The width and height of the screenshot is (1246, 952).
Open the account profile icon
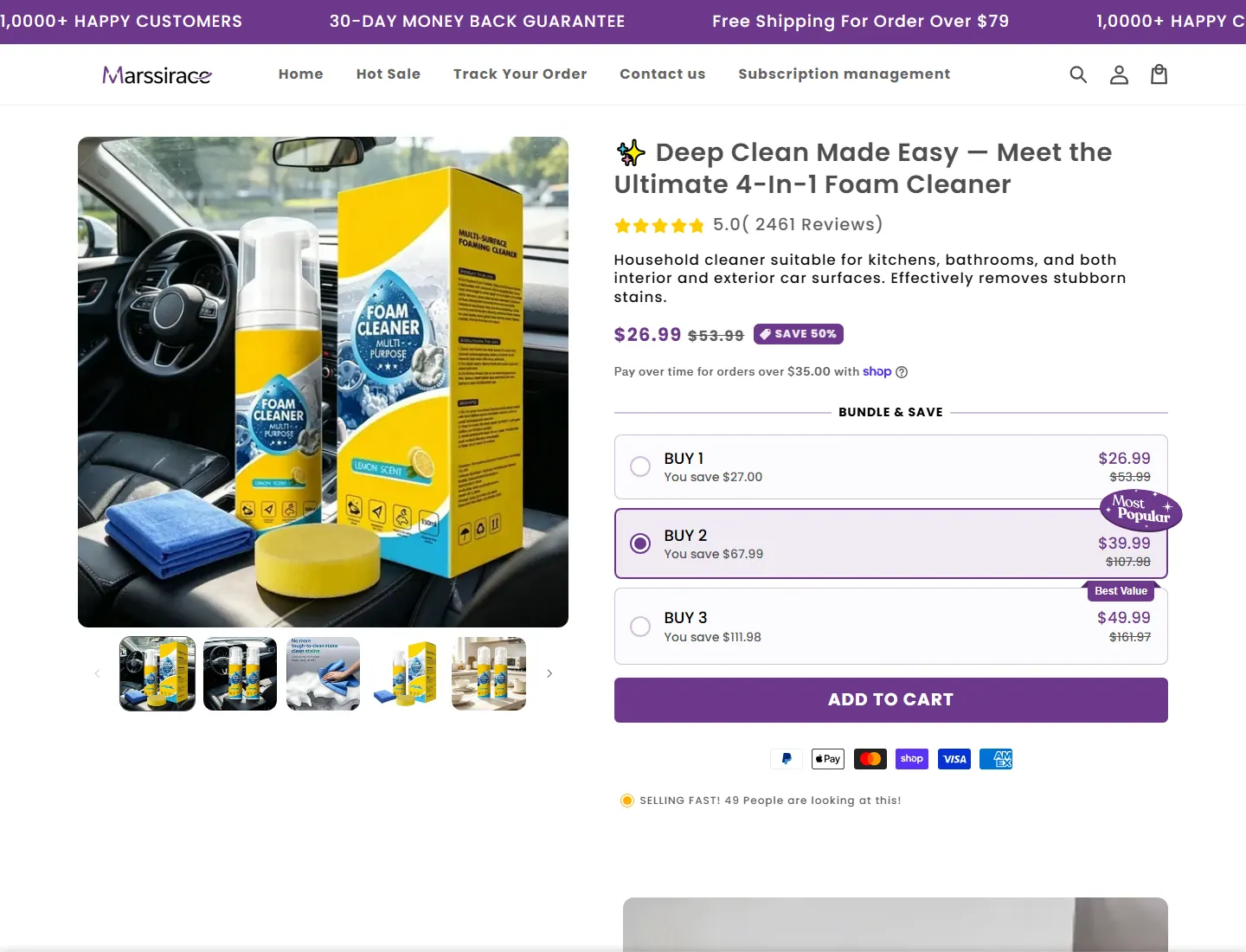[x=1119, y=74]
